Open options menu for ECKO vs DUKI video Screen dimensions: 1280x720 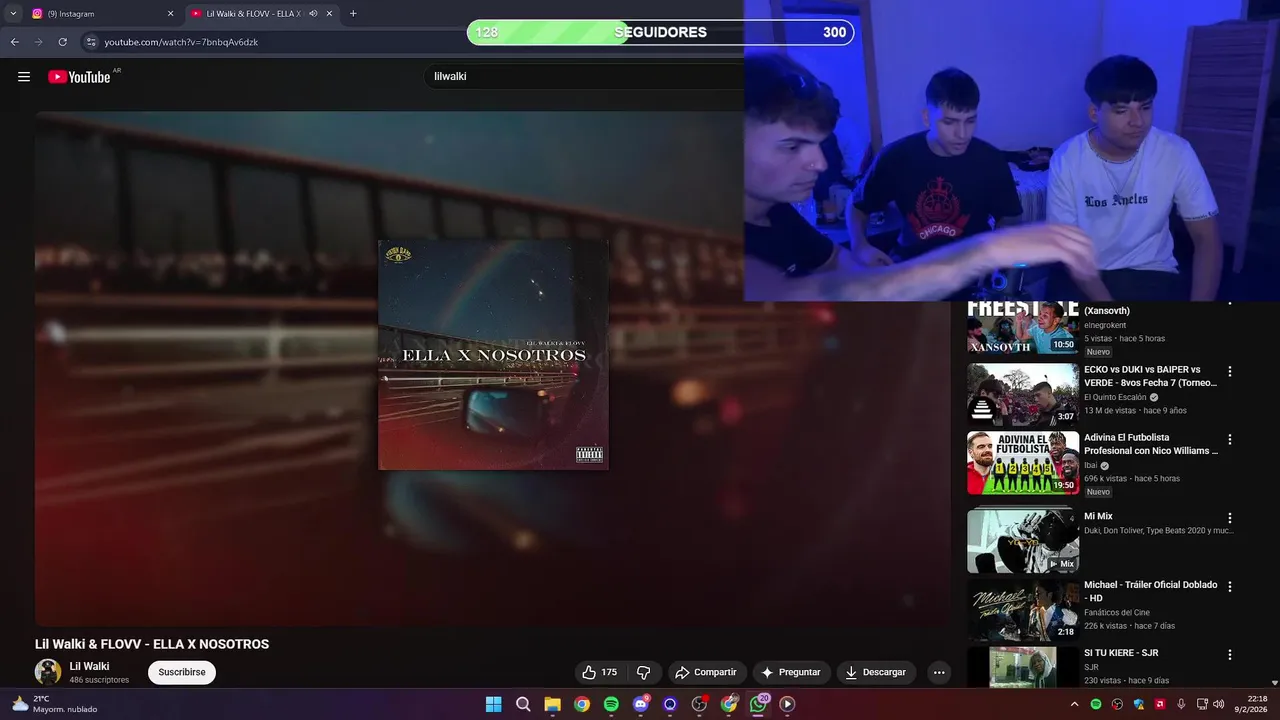click(1230, 371)
